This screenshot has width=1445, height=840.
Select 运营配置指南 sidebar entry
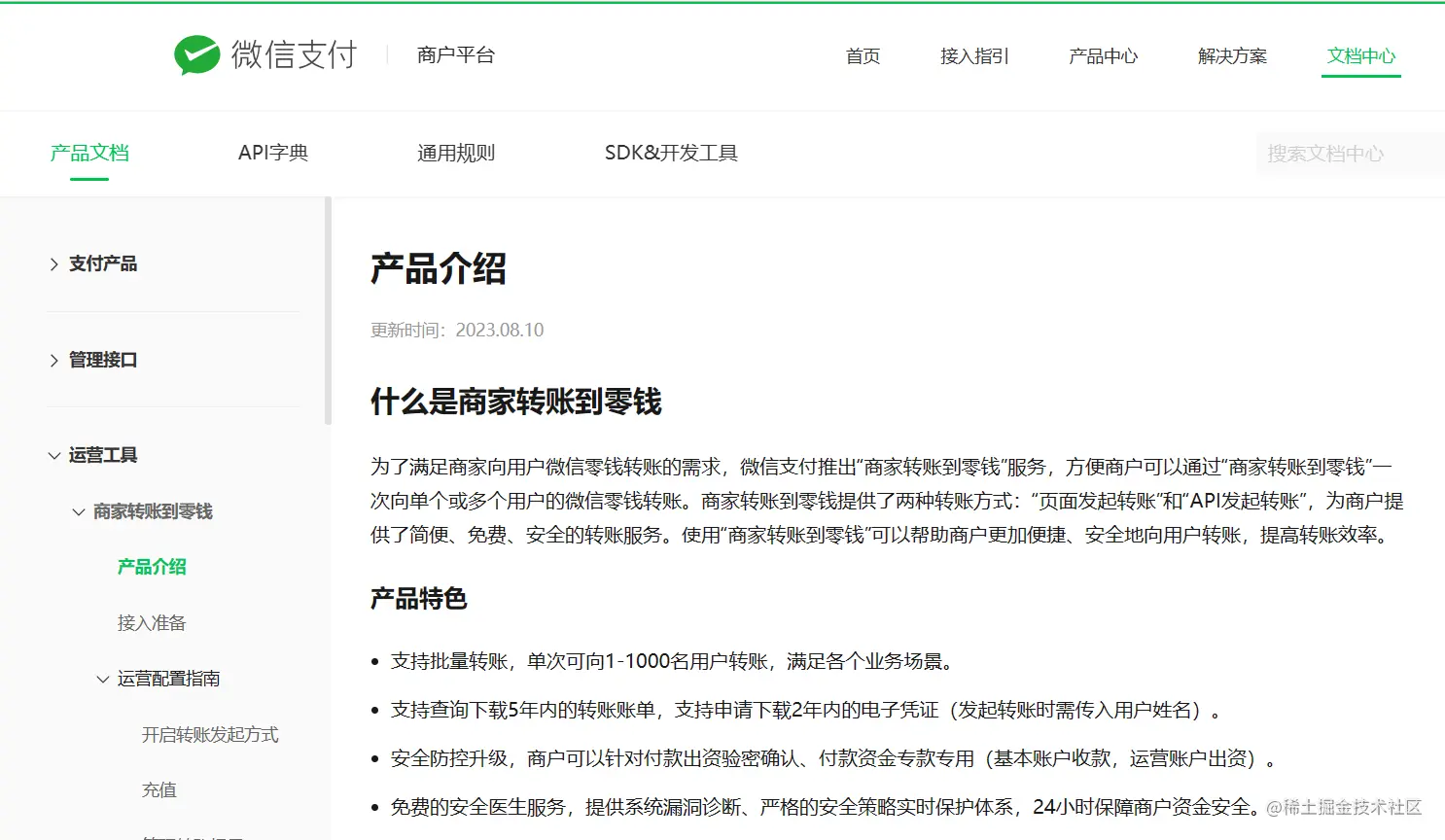169,679
